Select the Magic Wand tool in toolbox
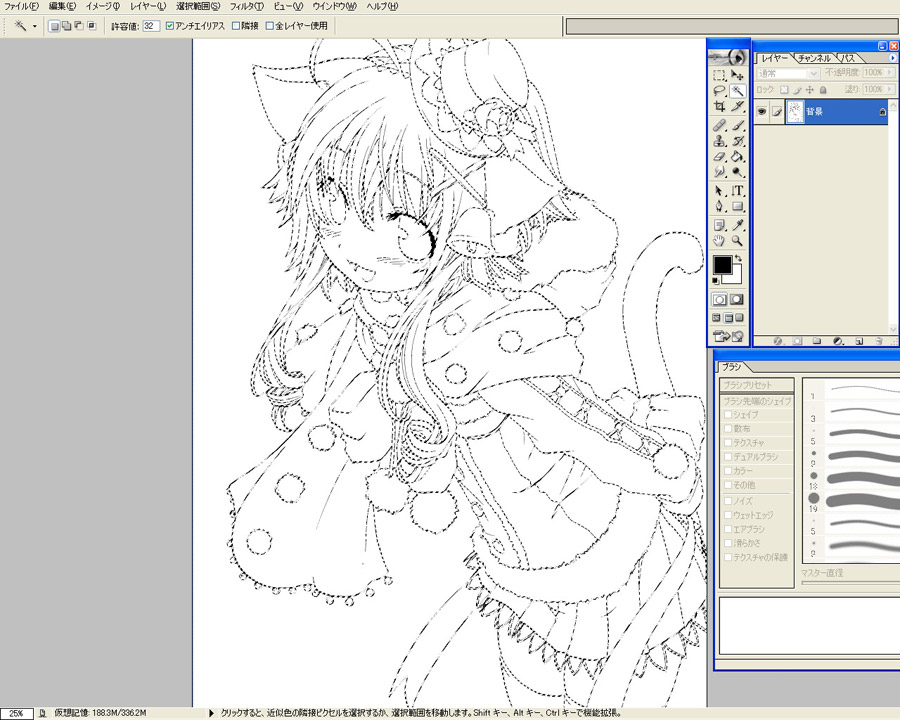The width and height of the screenshot is (900, 720). click(x=738, y=91)
